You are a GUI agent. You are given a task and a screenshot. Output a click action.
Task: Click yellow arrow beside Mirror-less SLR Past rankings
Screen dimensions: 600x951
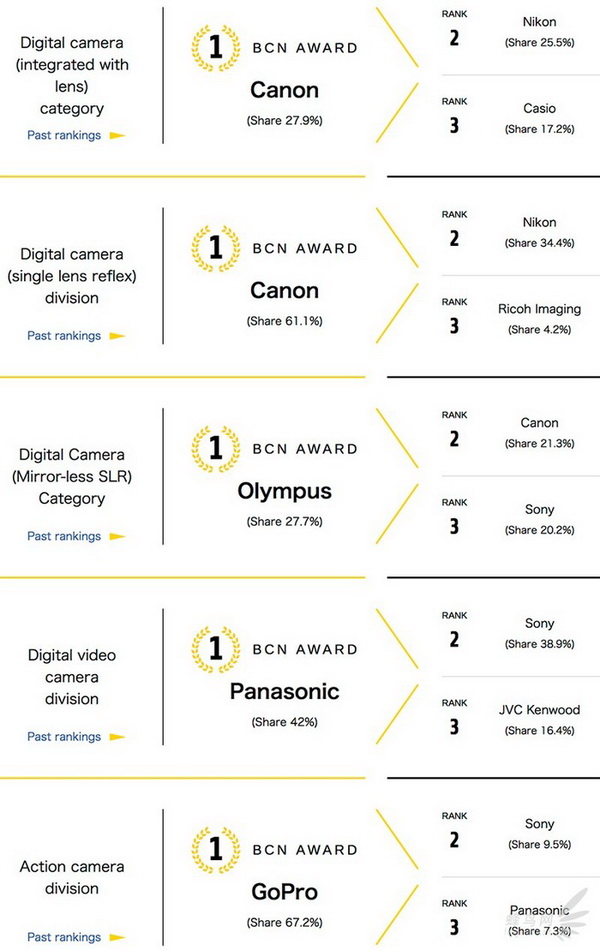coord(117,537)
